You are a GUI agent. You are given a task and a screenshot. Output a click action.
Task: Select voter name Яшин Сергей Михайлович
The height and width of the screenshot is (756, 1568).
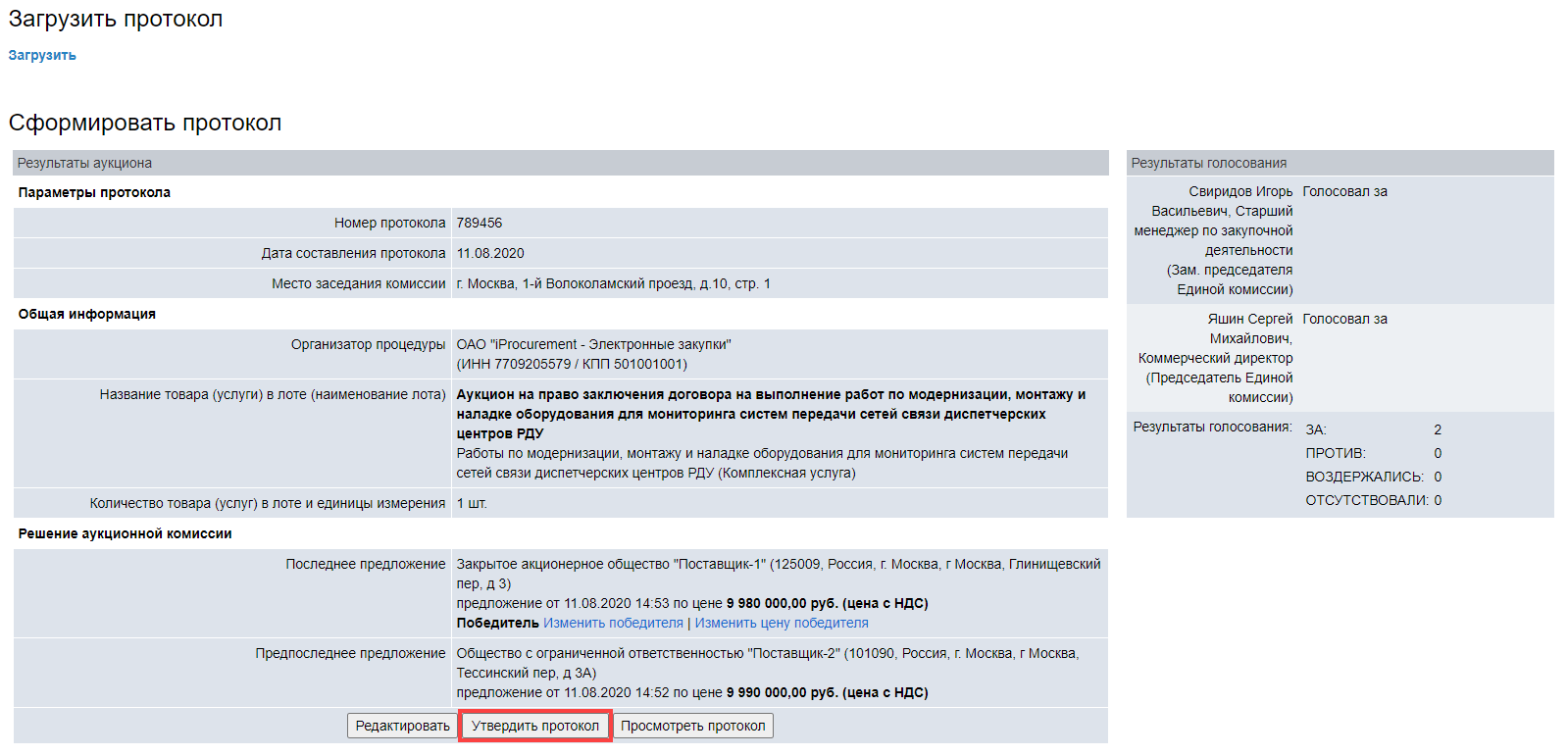point(1249,320)
